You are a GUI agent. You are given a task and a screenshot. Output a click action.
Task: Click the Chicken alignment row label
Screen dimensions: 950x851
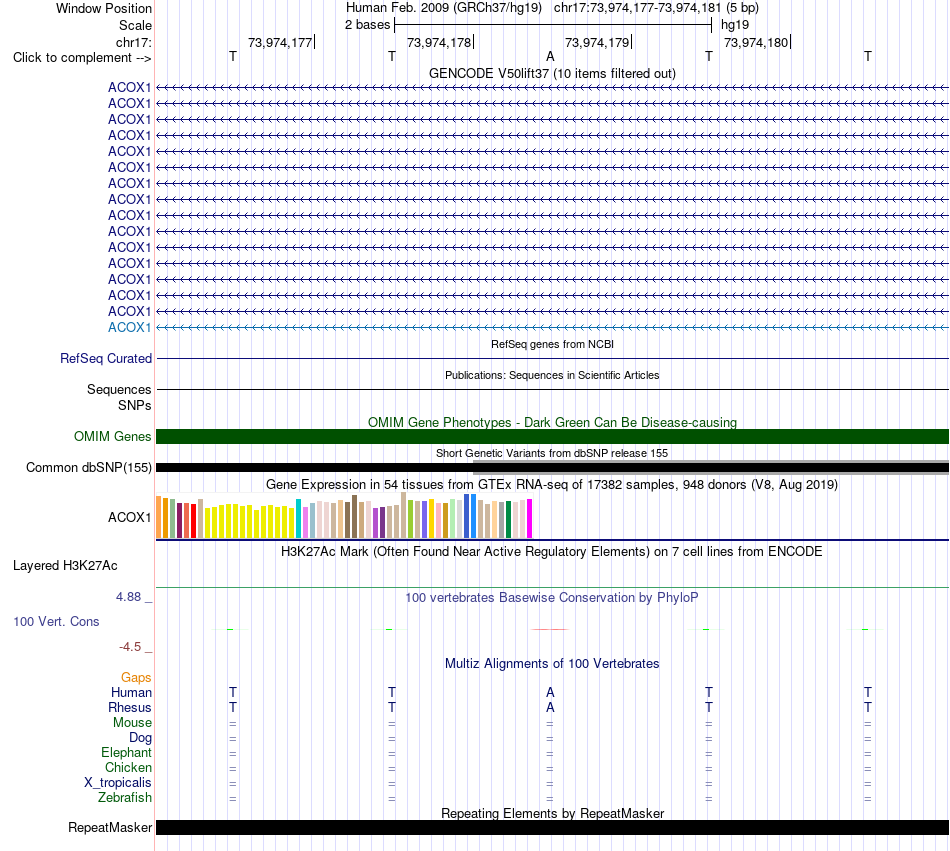click(128, 767)
